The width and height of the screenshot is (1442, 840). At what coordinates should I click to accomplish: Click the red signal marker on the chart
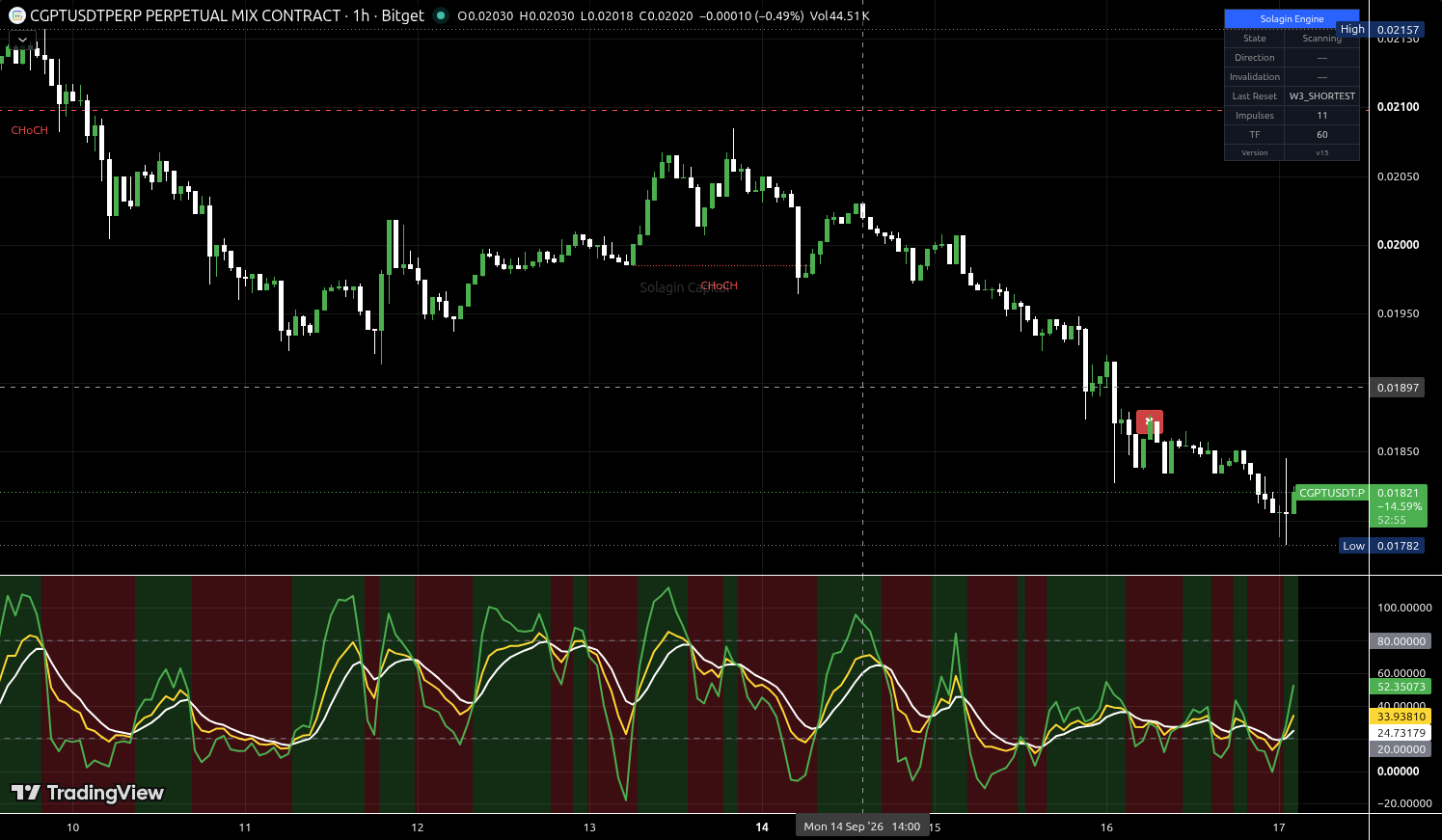tap(1149, 421)
